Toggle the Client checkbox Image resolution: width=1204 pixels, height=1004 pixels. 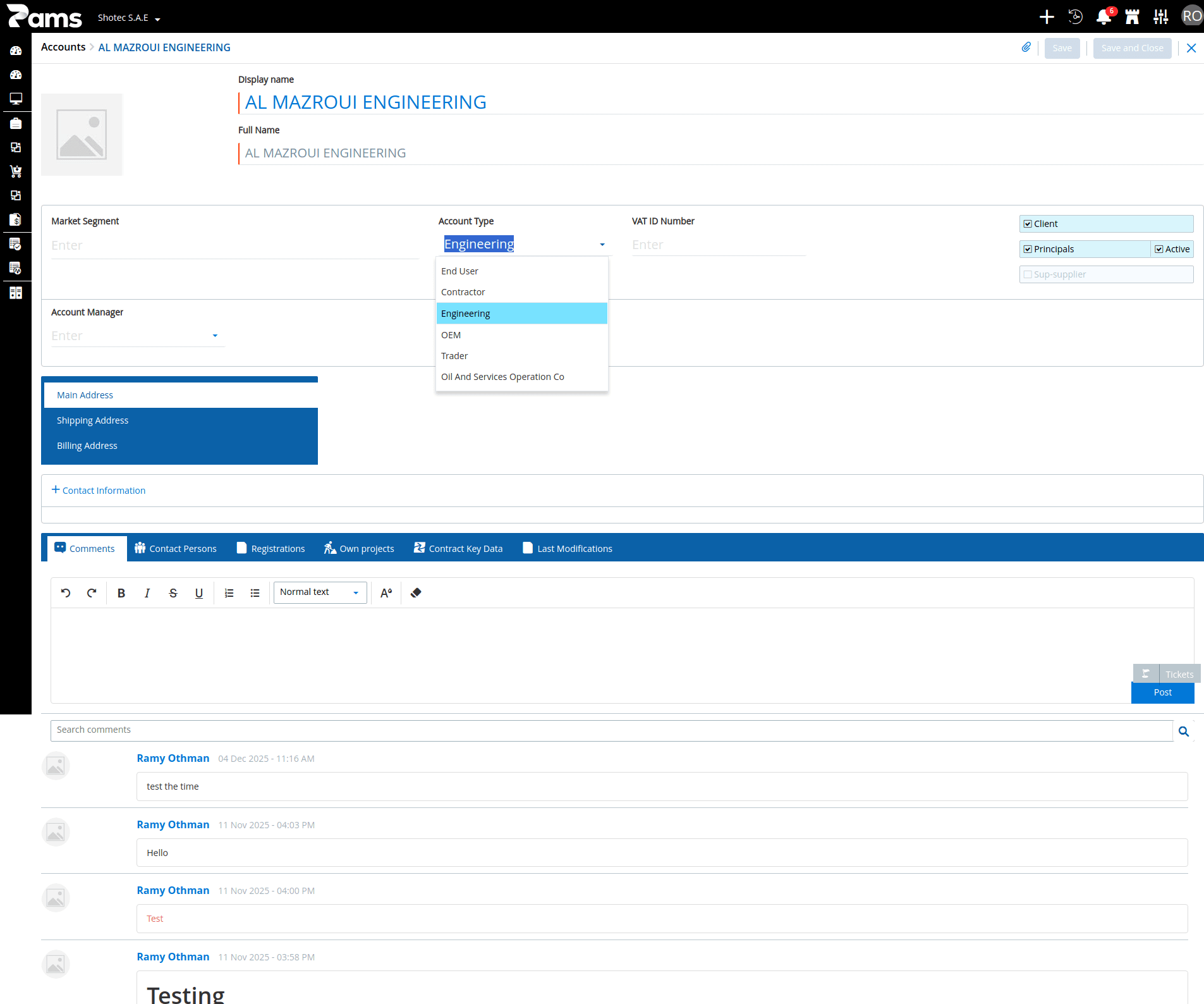point(1028,224)
